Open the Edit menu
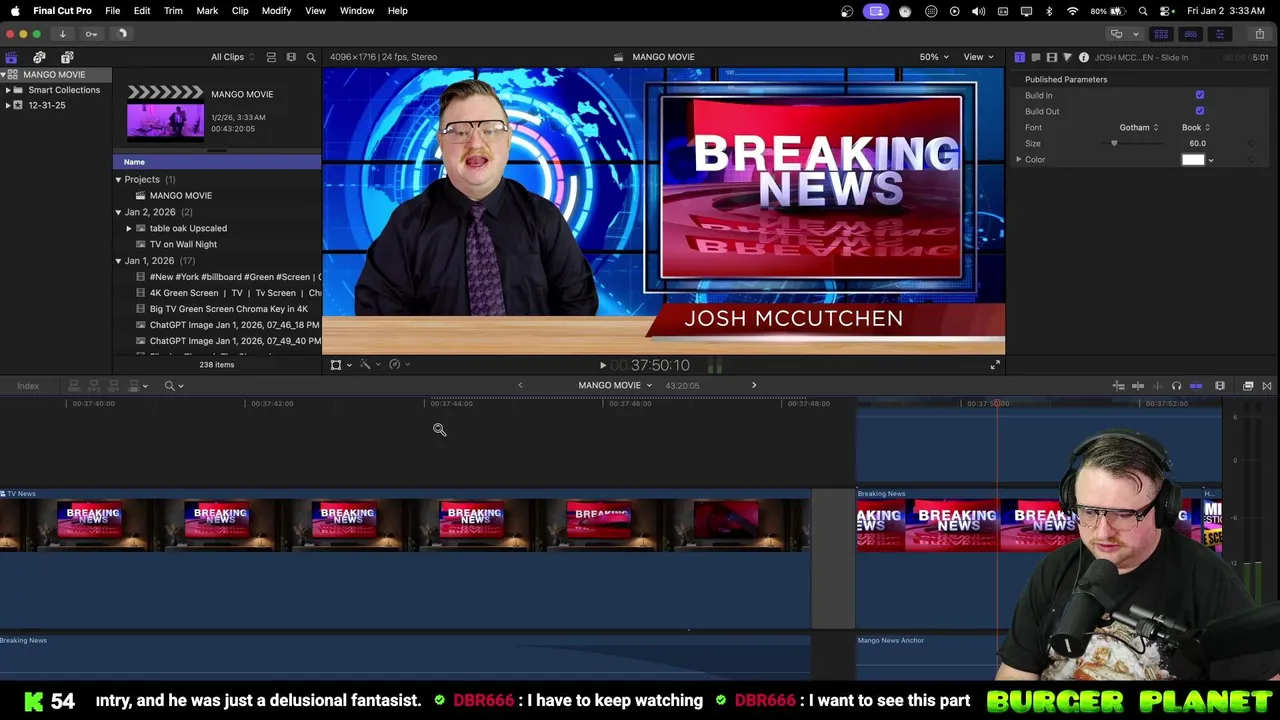The width and height of the screenshot is (1280, 720). (142, 11)
